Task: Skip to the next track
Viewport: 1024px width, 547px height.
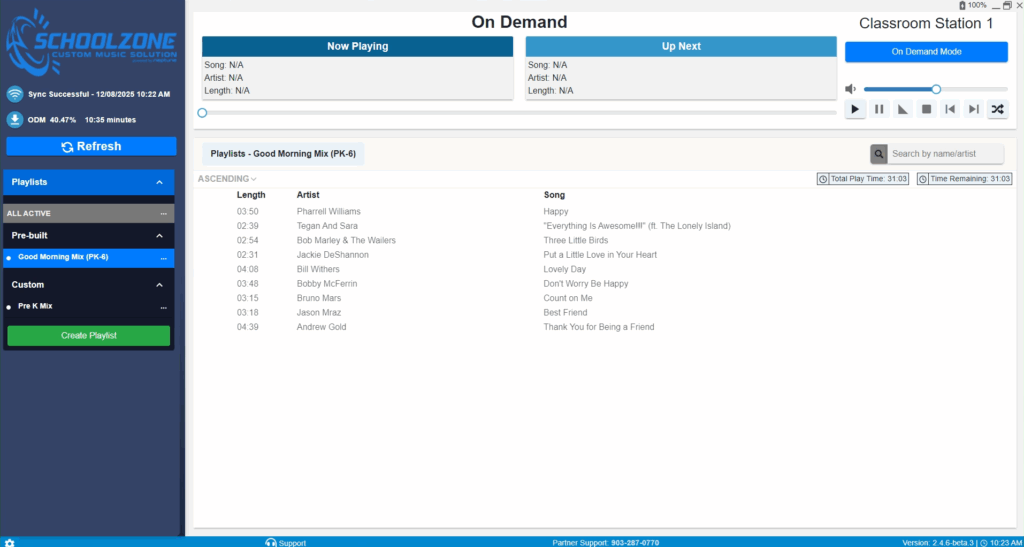Action: coord(973,109)
